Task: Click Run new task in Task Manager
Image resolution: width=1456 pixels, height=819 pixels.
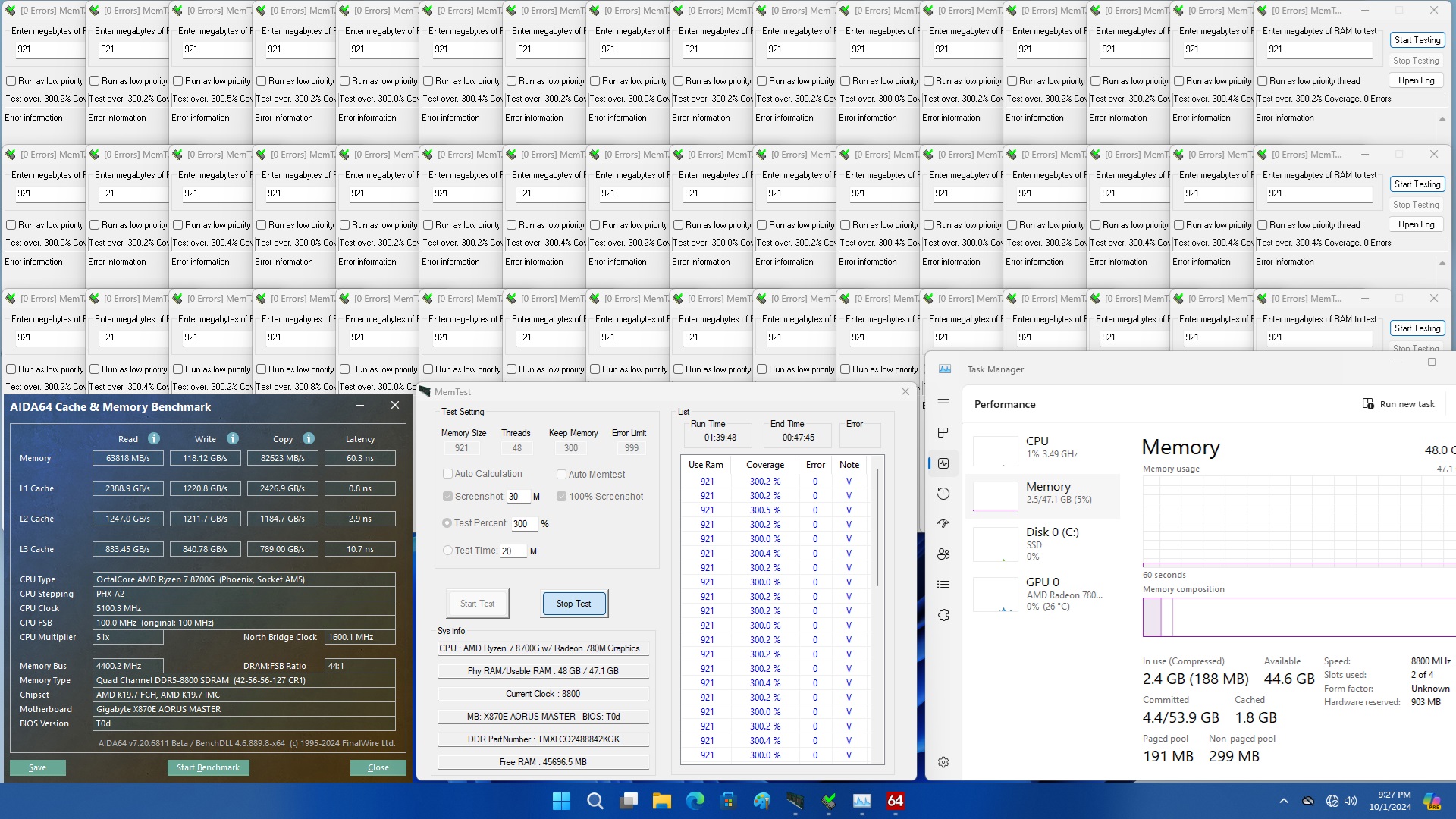Action: point(1399,404)
